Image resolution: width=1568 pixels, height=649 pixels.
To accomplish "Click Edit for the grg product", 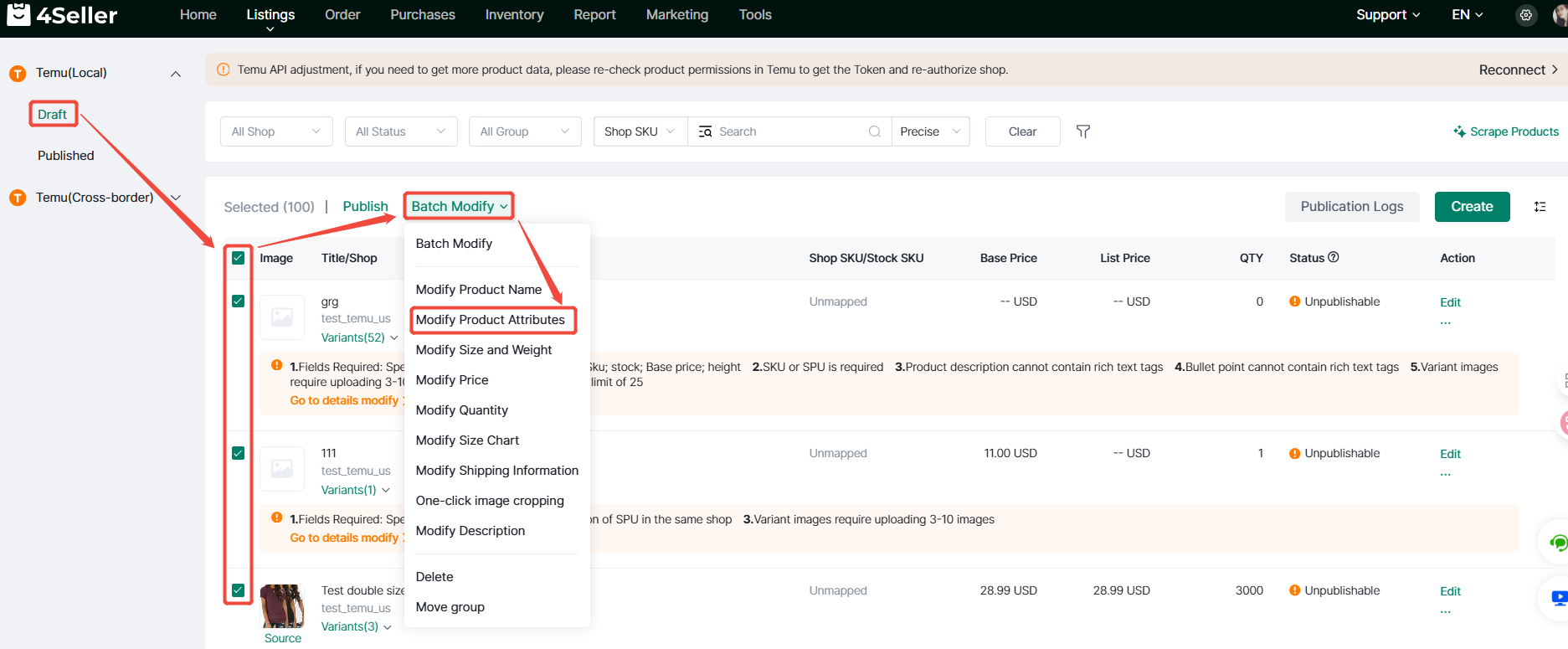I will coord(1450,302).
